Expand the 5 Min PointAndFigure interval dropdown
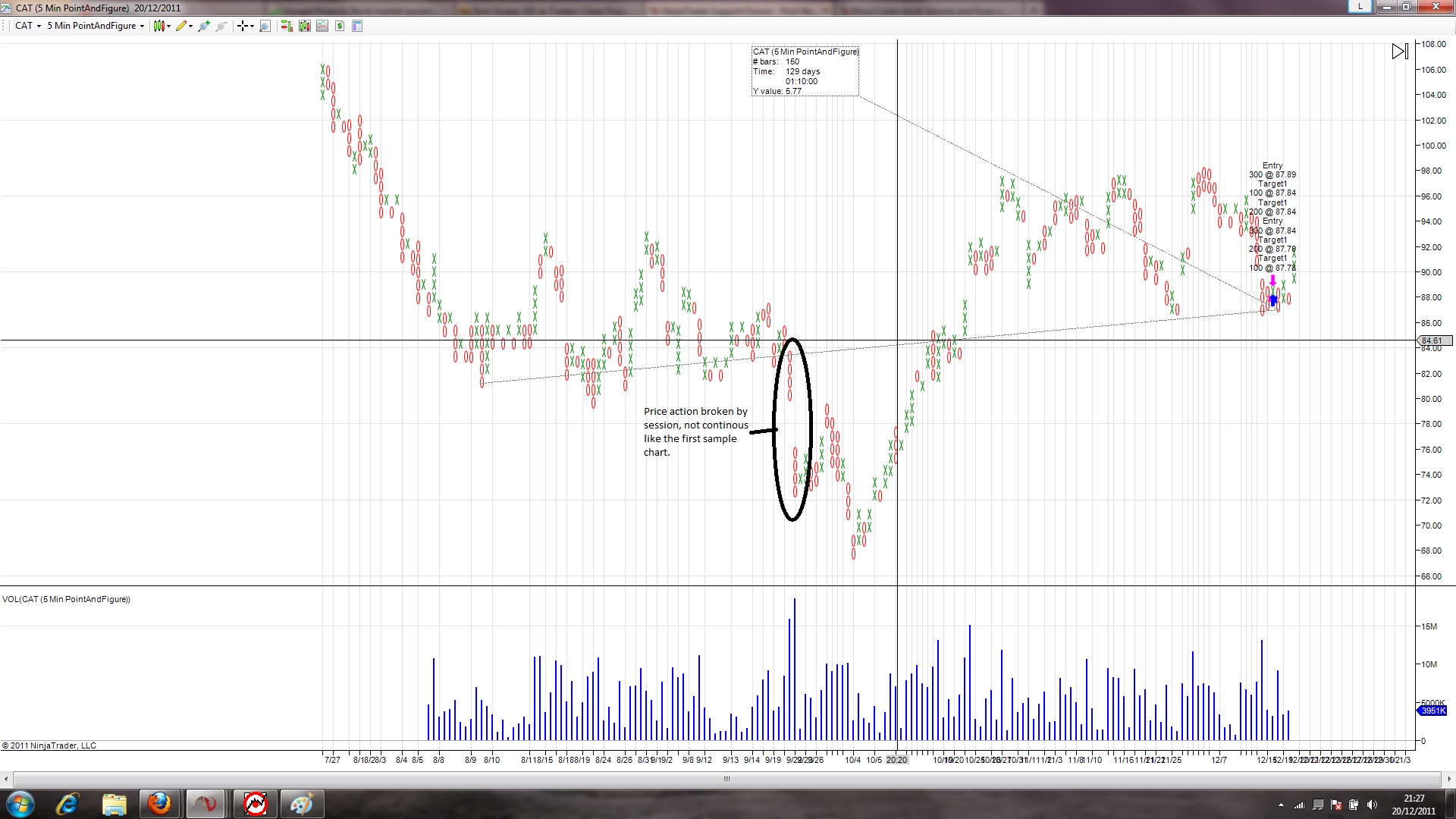 tap(95, 26)
